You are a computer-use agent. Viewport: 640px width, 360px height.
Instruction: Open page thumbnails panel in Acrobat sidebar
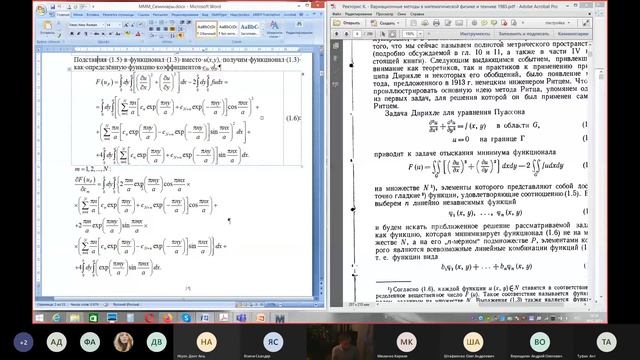336,46
